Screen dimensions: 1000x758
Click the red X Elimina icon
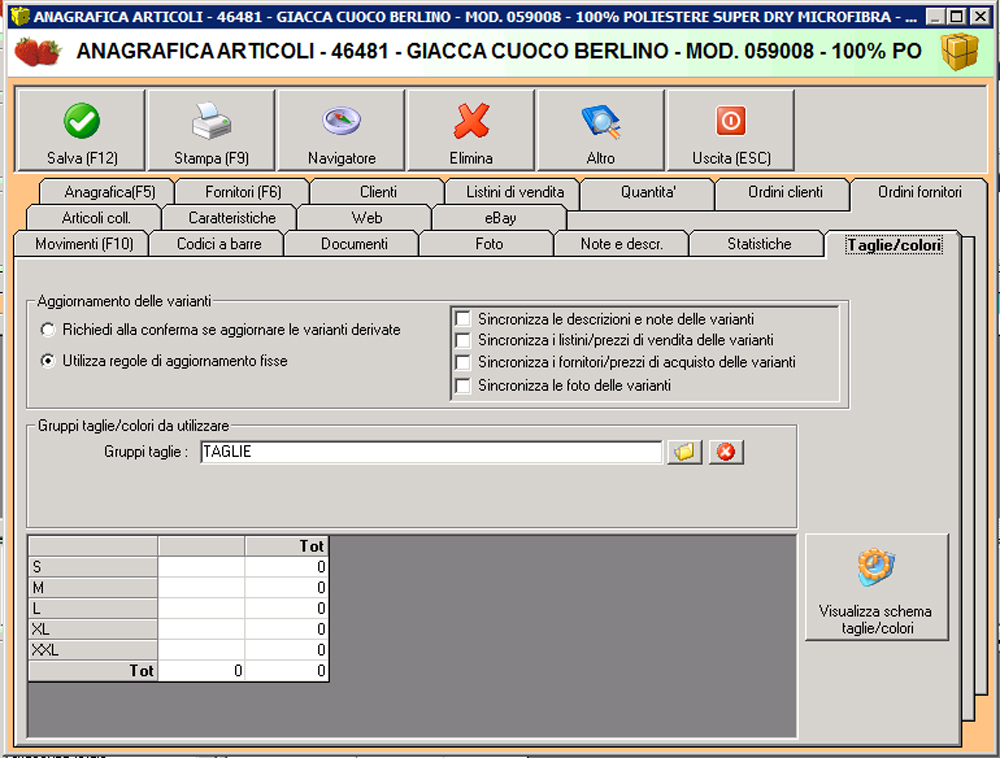[471, 122]
